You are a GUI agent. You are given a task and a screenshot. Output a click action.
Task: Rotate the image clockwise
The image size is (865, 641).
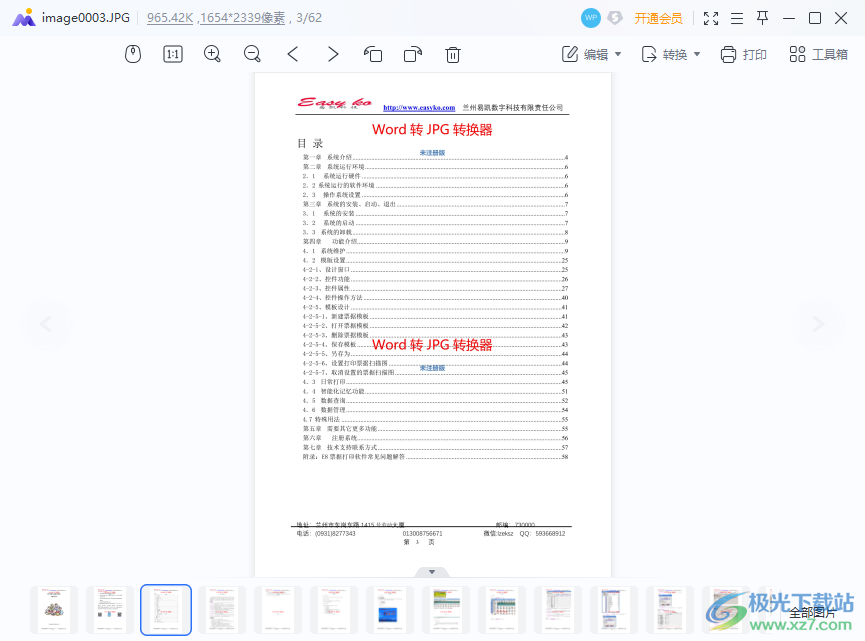[x=412, y=54]
